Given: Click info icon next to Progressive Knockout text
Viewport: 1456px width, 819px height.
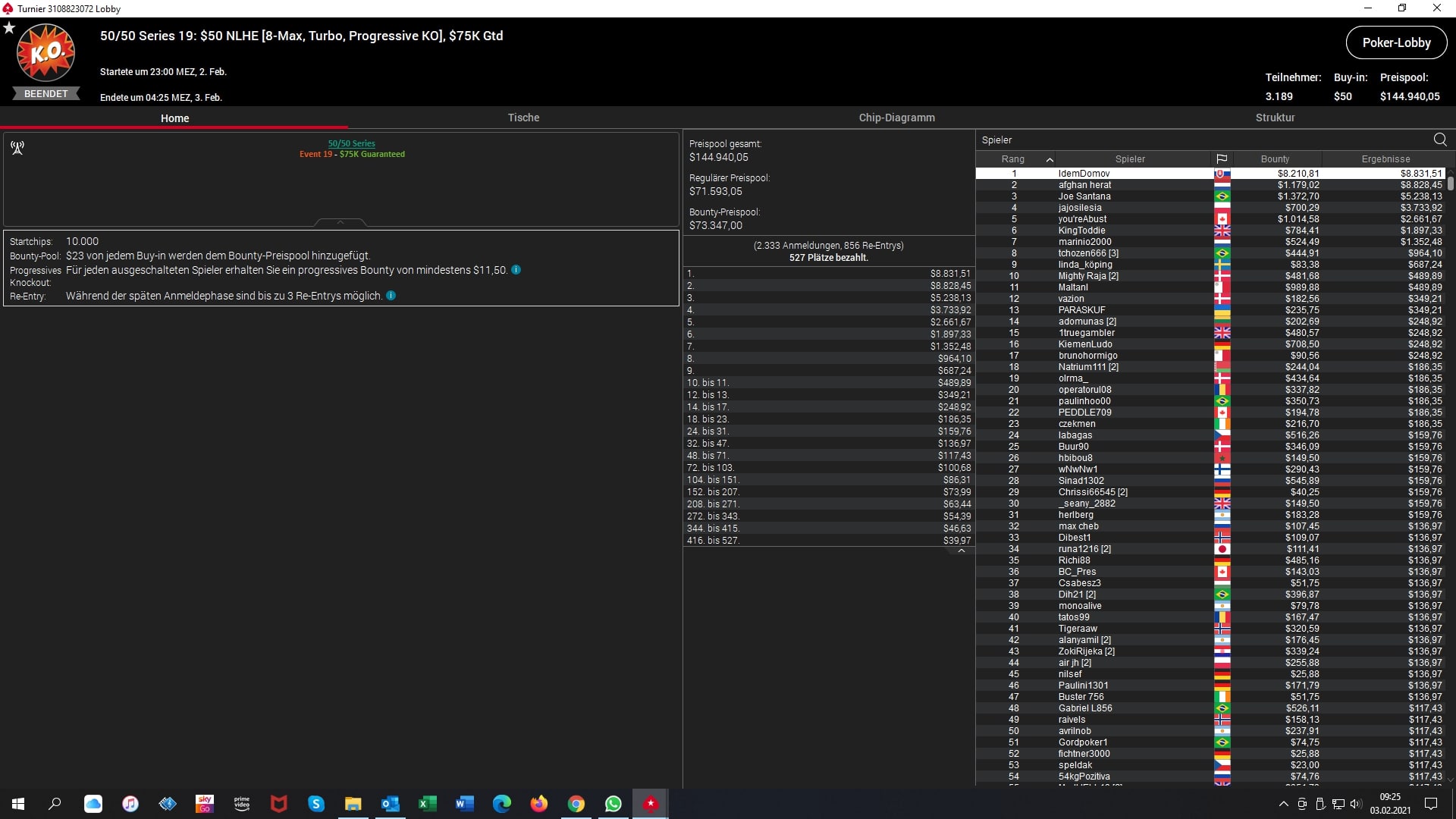Looking at the screenshot, I should (516, 270).
